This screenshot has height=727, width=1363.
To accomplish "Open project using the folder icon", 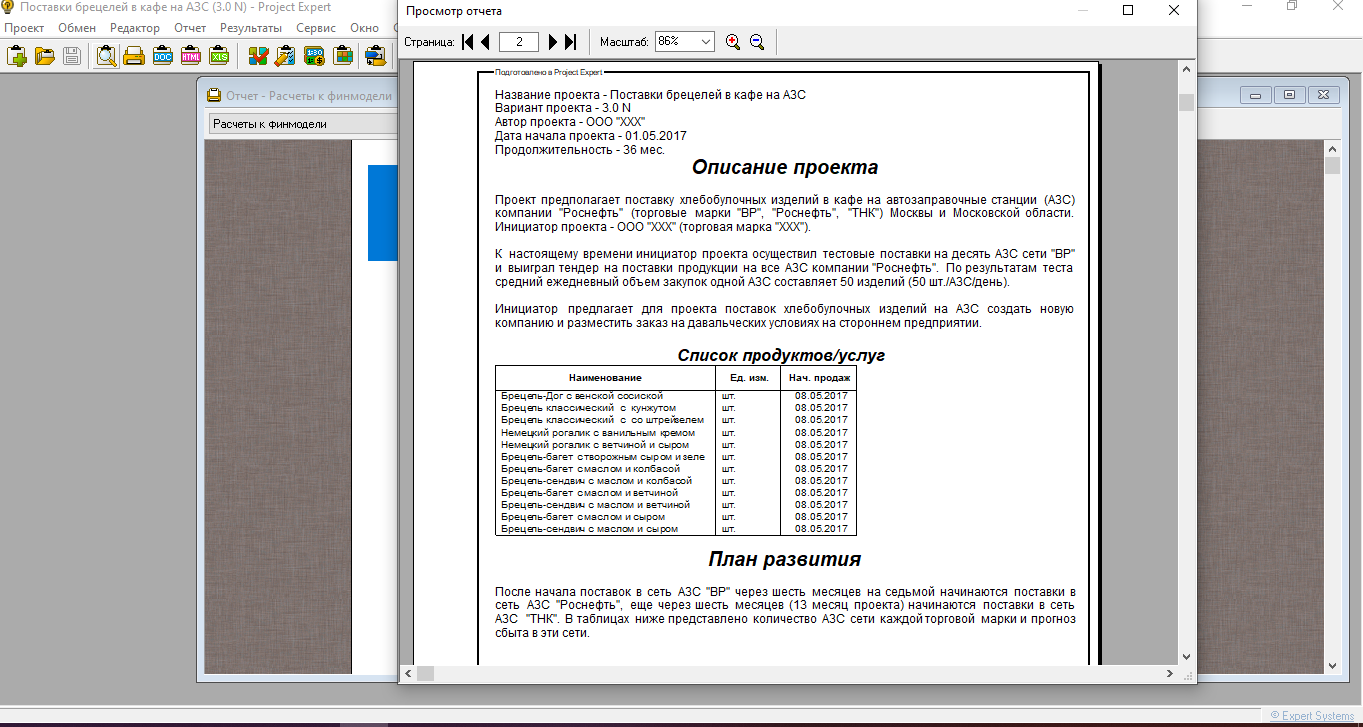I will point(45,56).
